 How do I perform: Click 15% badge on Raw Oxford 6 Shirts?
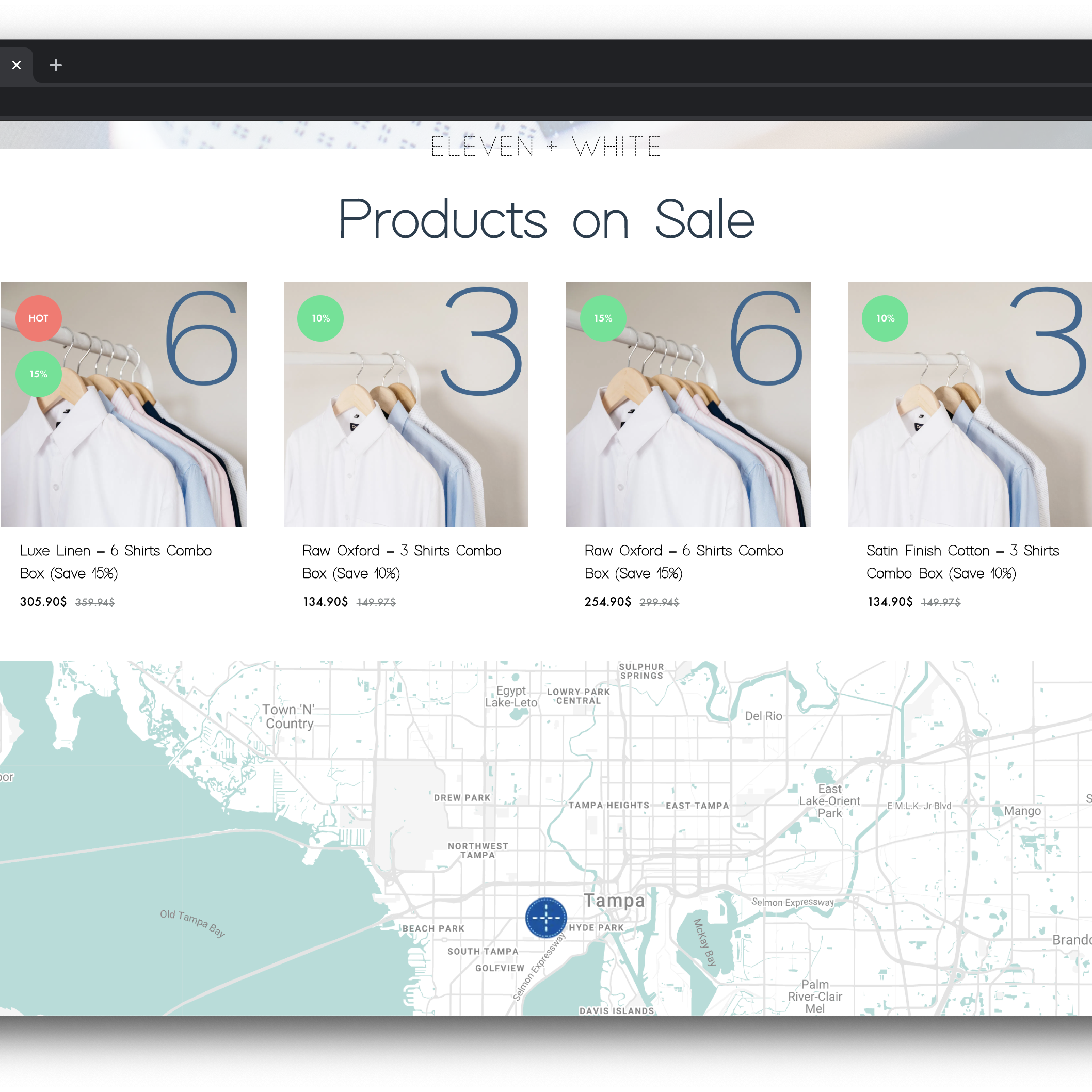[x=603, y=318]
